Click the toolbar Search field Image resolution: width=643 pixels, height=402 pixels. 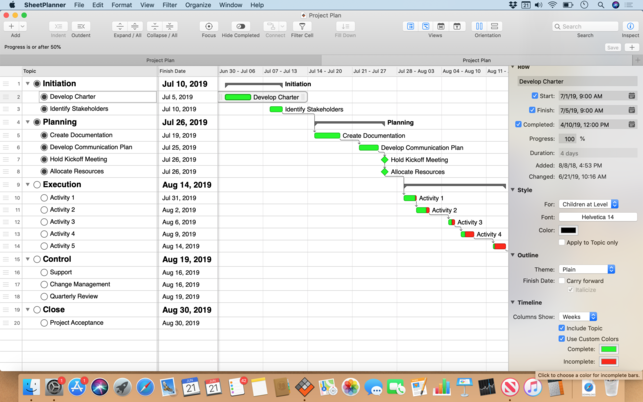click(x=585, y=26)
